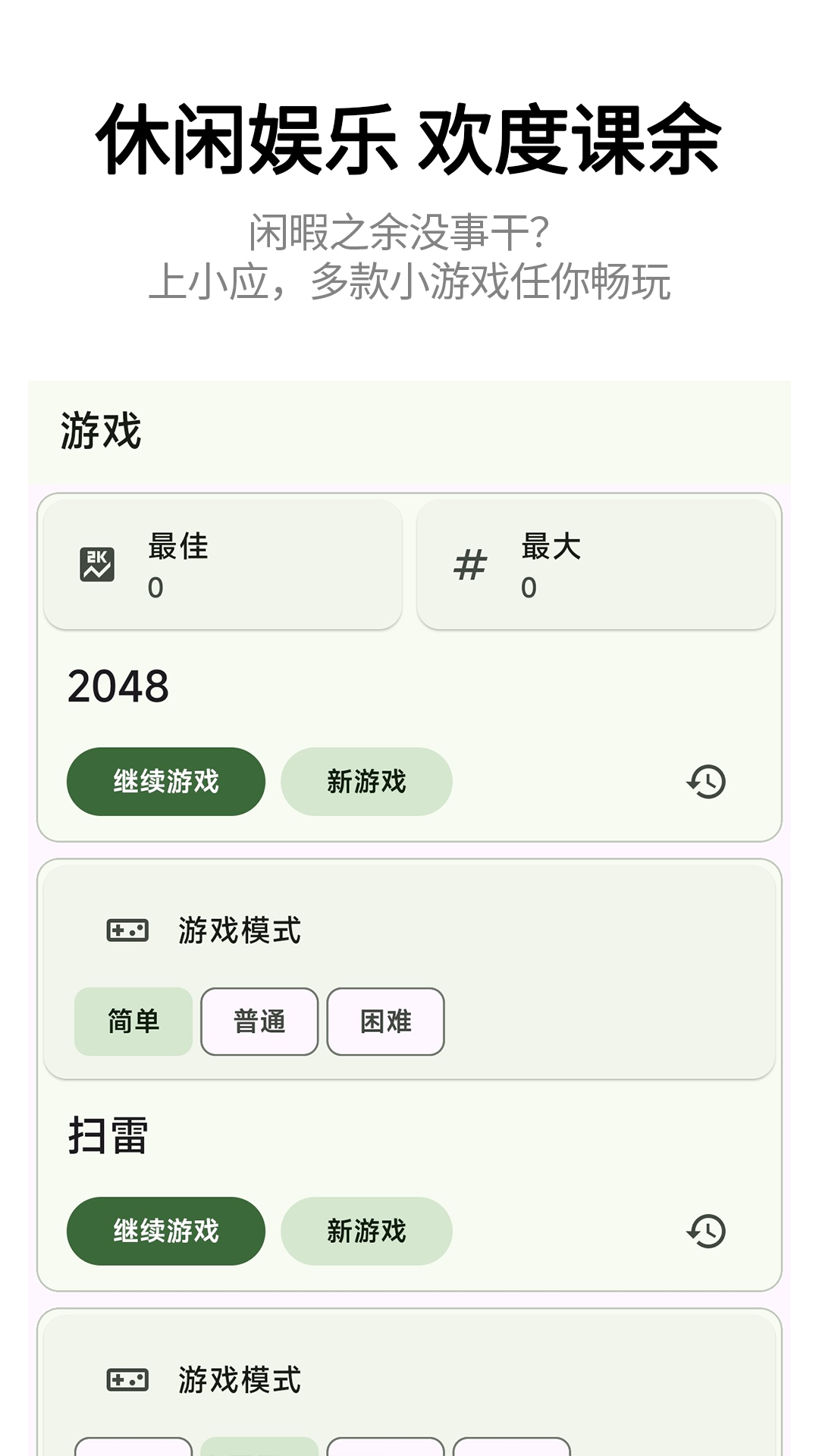Open history for the 2048 game
Viewport: 819px width, 1456px height.
click(x=706, y=782)
